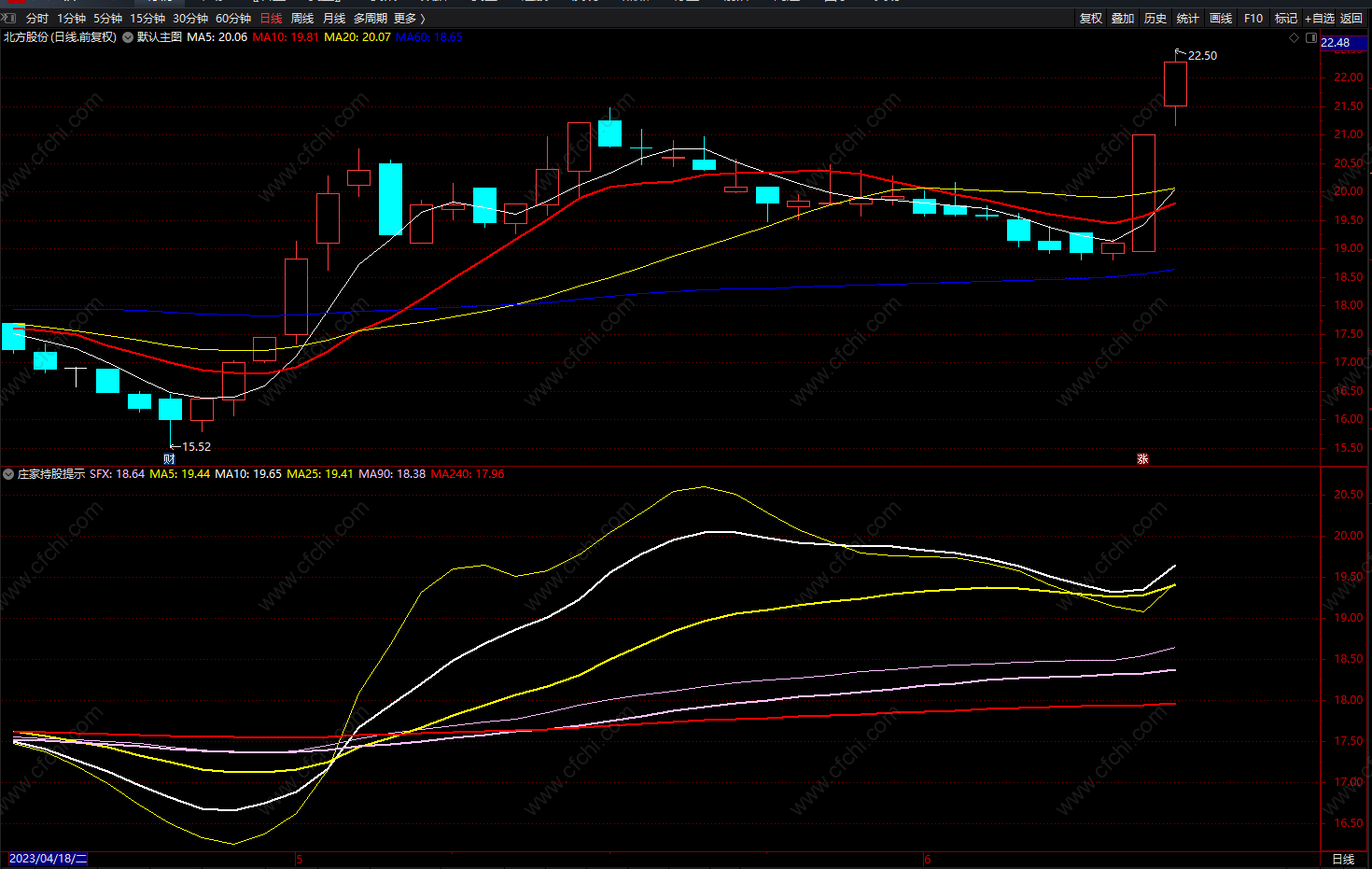Switch to 分时 intraday view
This screenshot has width=1372, height=869.
point(37,18)
